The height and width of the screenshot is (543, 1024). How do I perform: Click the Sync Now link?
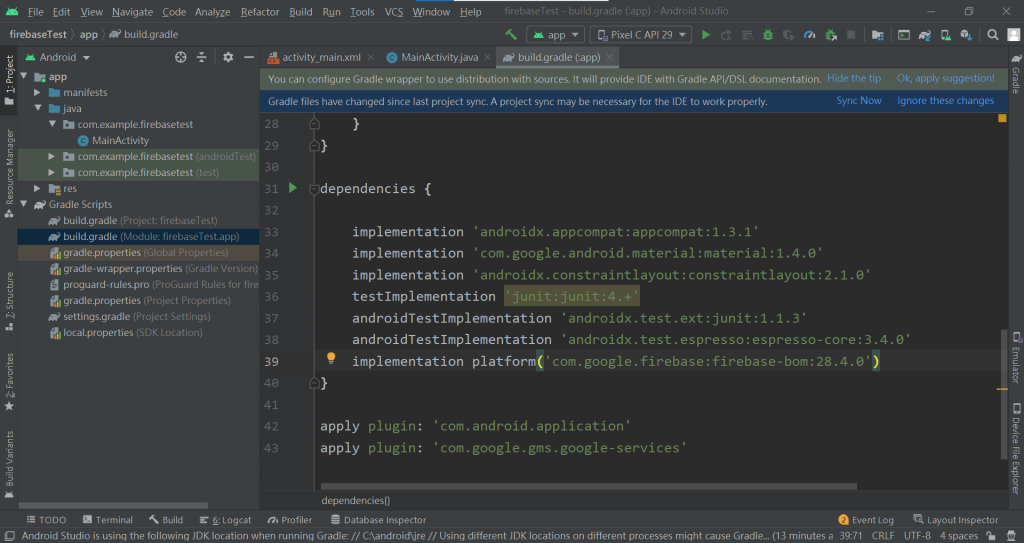(859, 101)
